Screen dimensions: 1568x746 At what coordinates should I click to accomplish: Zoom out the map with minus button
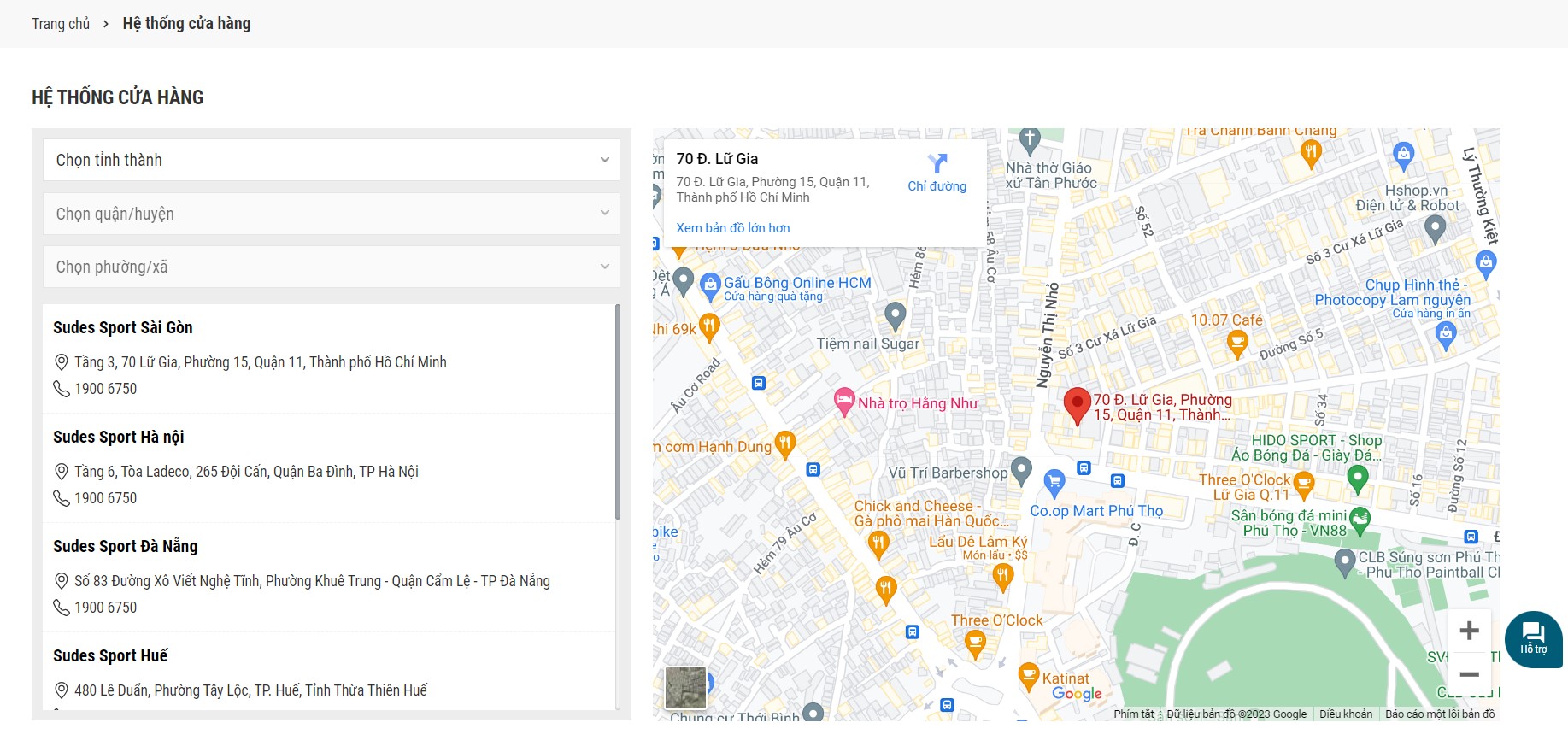click(1469, 674)
